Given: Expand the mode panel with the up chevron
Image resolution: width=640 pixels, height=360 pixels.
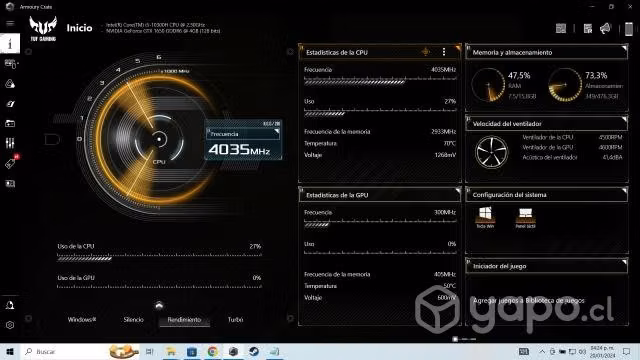Looking at the screenshot, I should [159, 305].
